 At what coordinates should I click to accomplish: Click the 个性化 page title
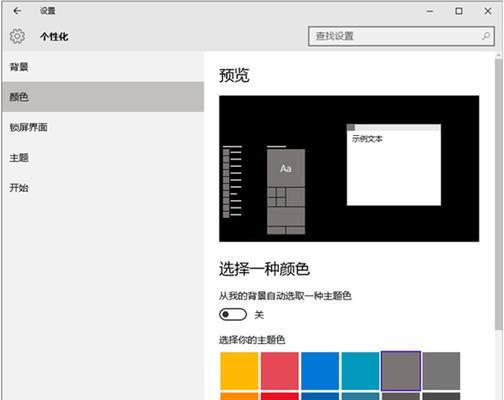pyautogui.click(x=54, y=37)
